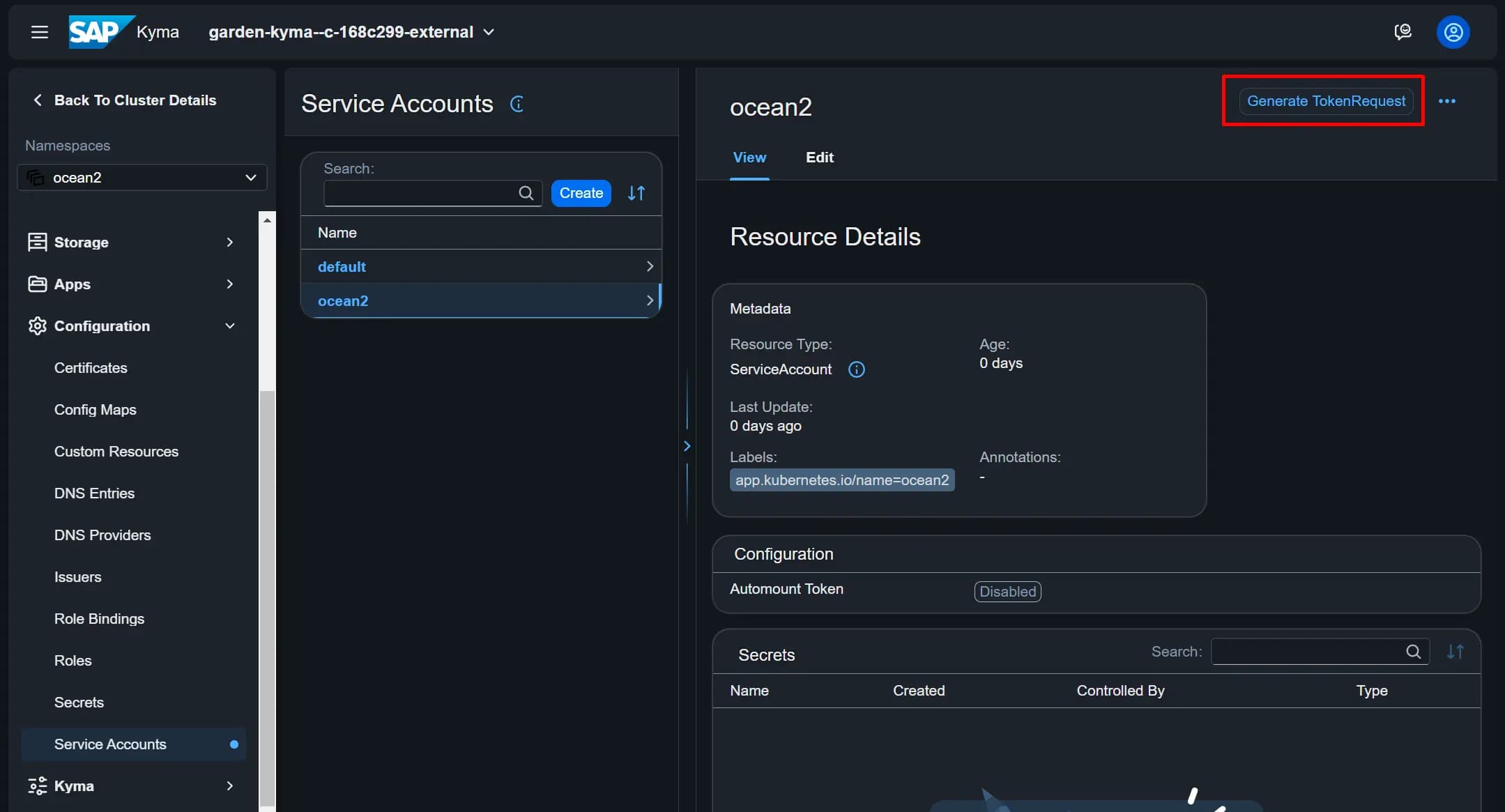Expand the Apps navigation group
The image size is (1505, 812).
230,284
